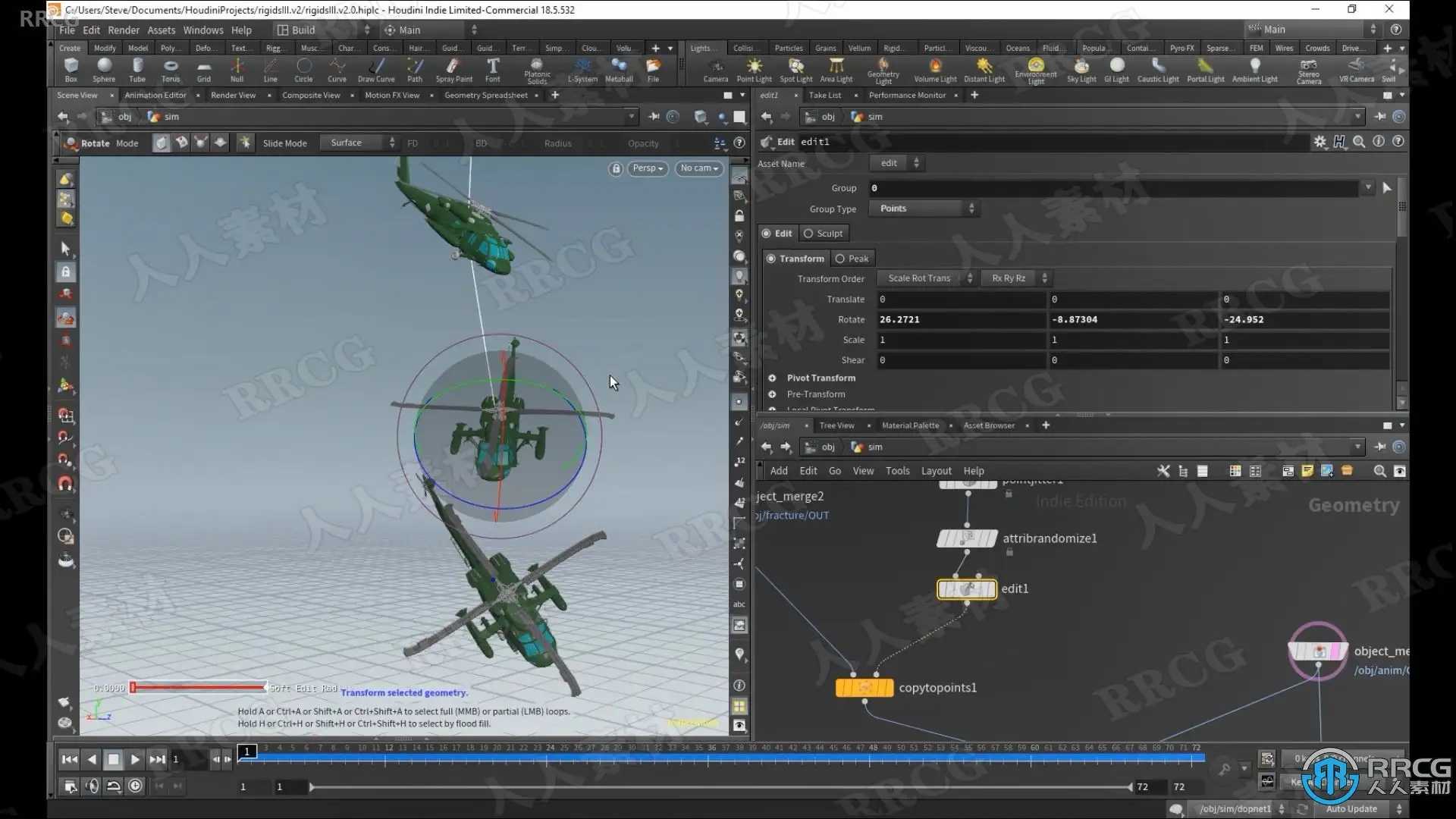Switch to the Geometry Spreadsheet tab
1456x819 pixels.
tap(485, 96)
